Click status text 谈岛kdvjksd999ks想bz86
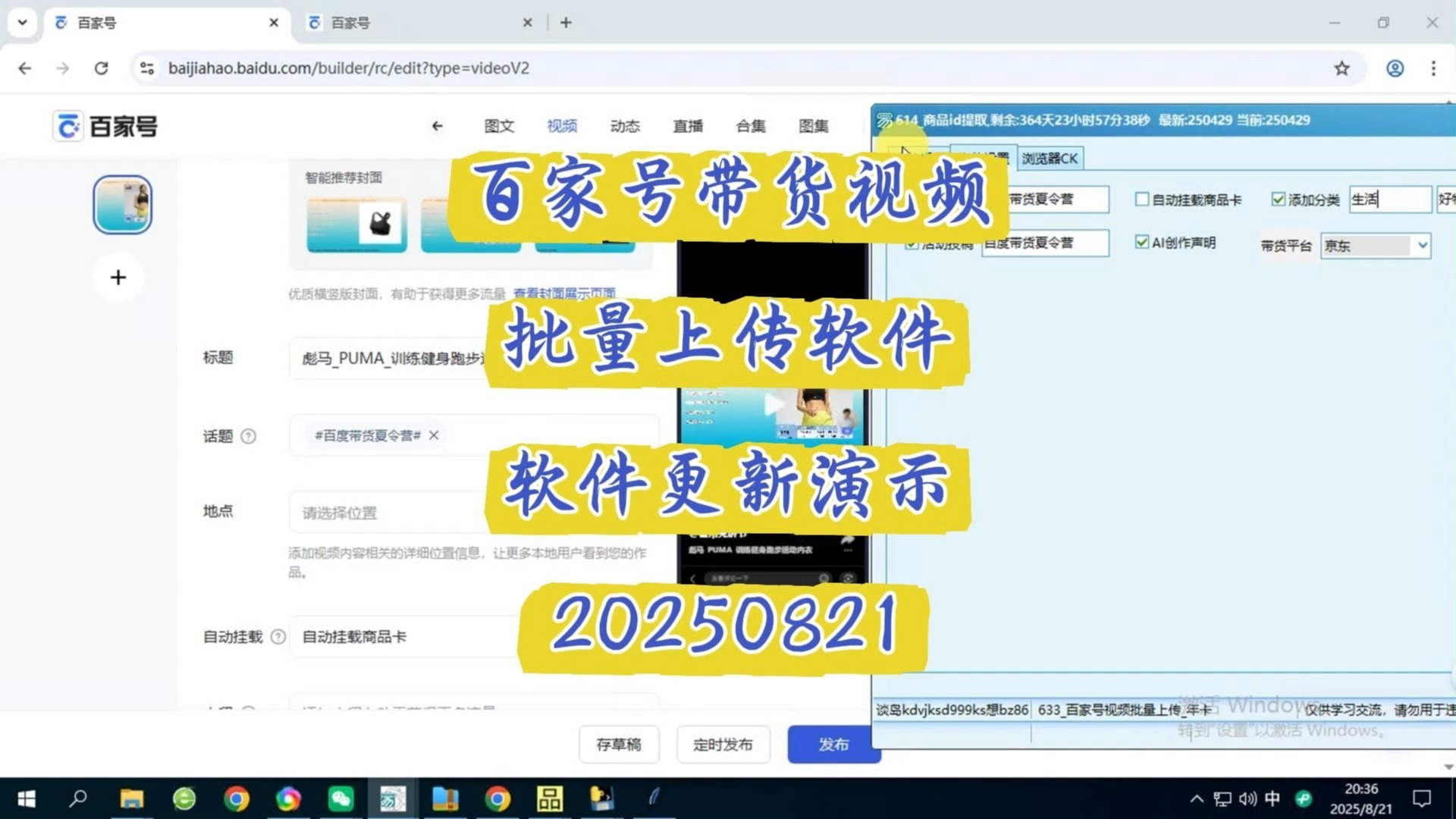The height and width of the screenshot is (819, 1456). pyautogui.click(x=952, y=710)
